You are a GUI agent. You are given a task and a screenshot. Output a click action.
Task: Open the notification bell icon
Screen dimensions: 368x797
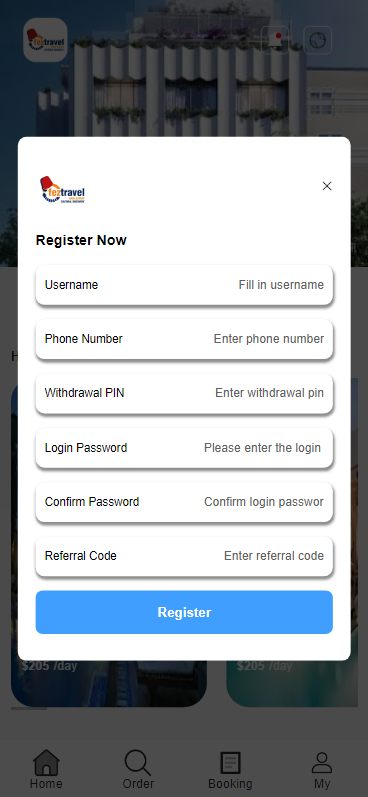tap(275, 40)
